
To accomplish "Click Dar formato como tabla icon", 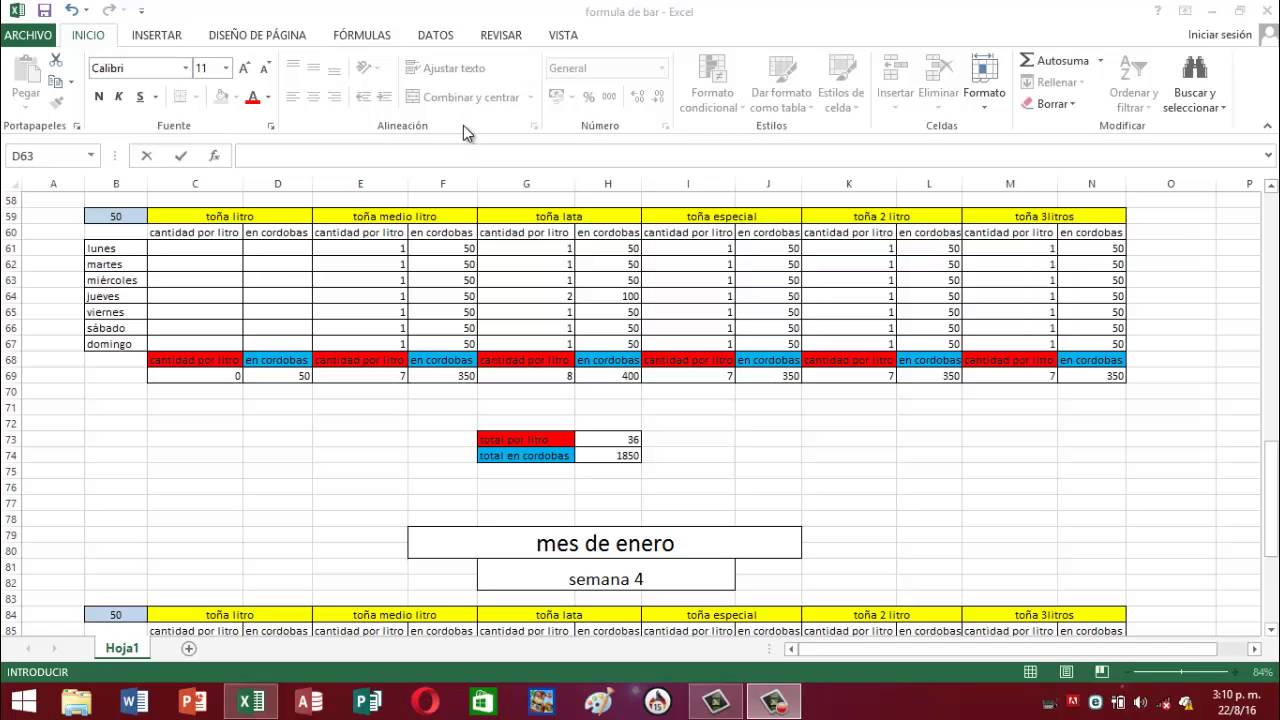I will pyautogui.click(x=782, y=83).
